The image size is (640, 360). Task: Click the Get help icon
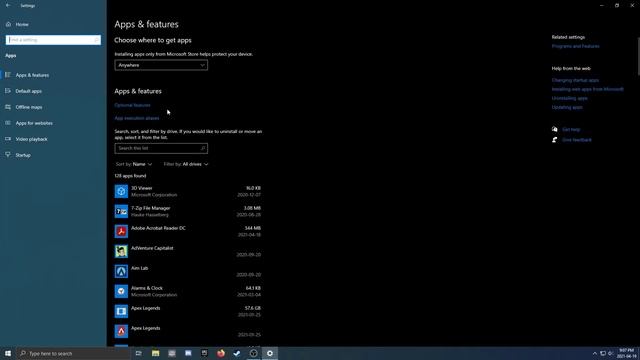click(x=555, y=129)
